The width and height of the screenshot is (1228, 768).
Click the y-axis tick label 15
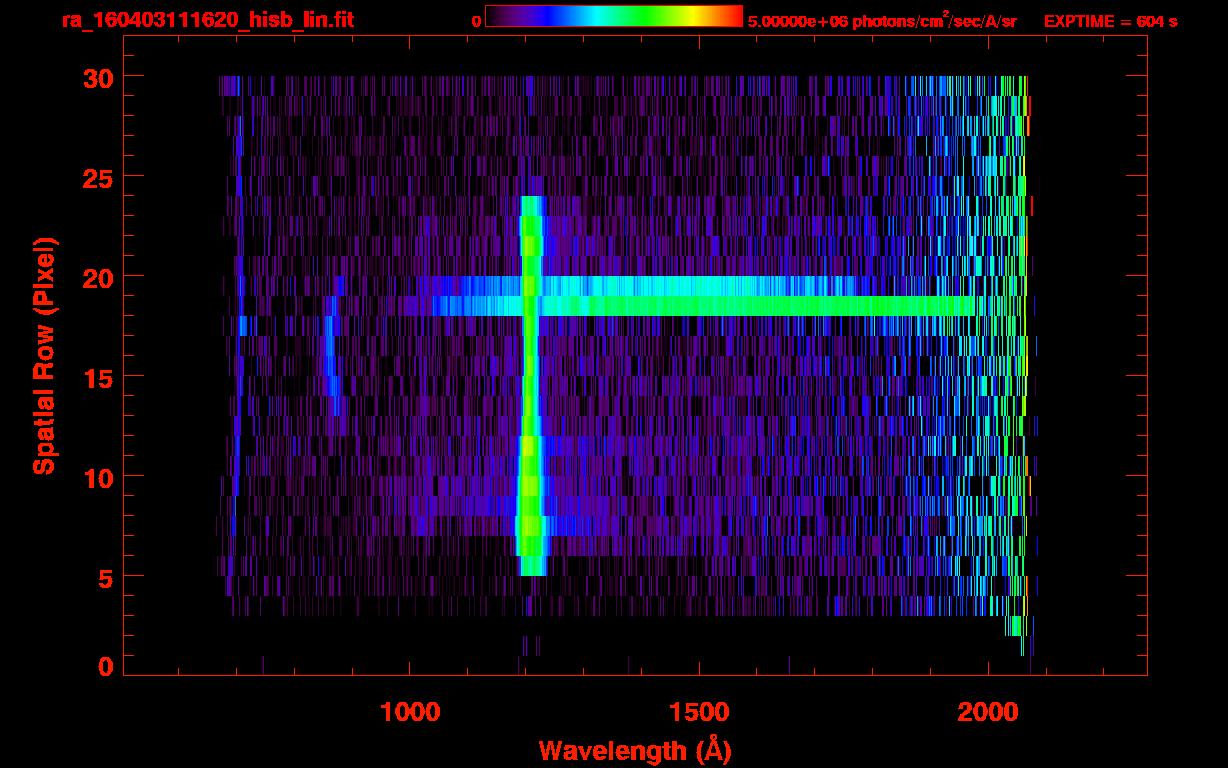pyautogui.click(x=97, y=377)
